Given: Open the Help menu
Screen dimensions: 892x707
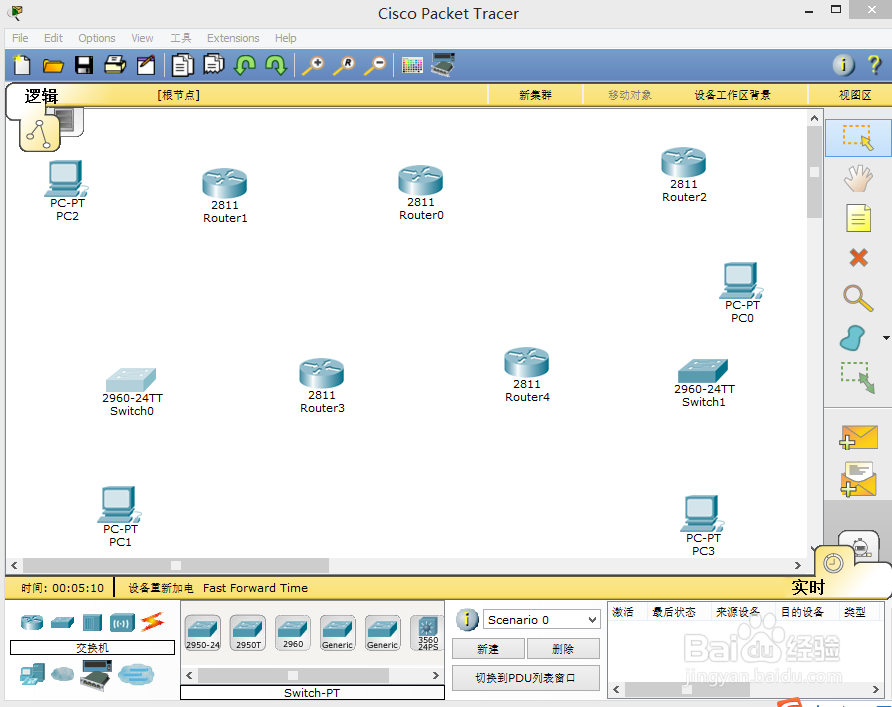Looking at the screenshot, I should coord(286,38).
